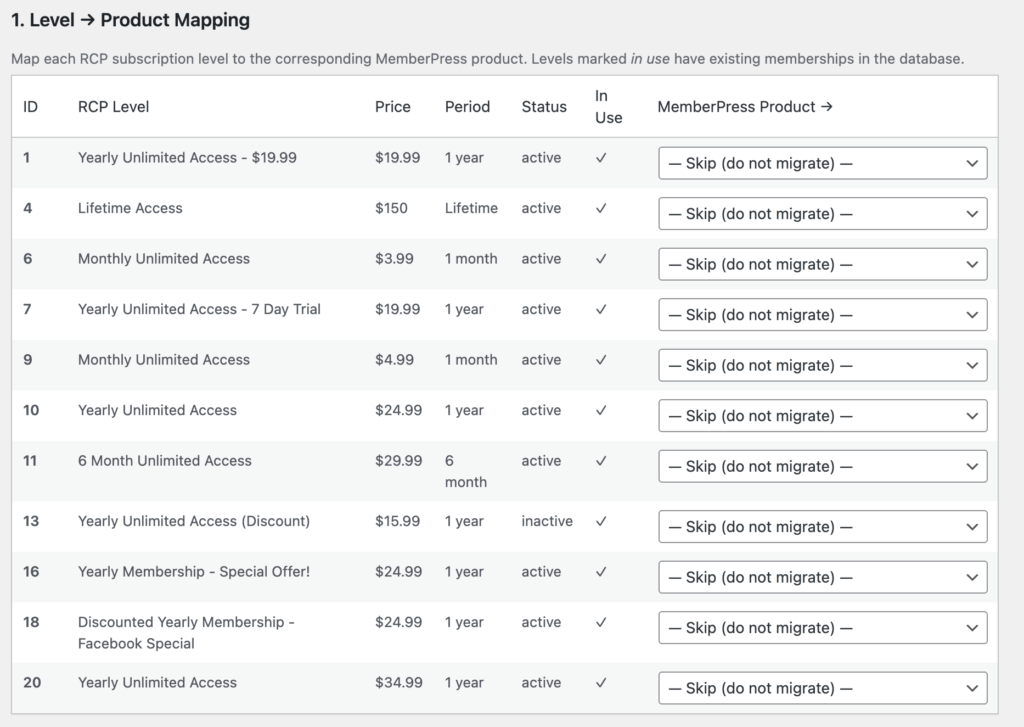Open product dropdown for $24.99 Yearly Unlimited Access
Viewport: 1024px width, 727px height.
click(x=822, y=416)
